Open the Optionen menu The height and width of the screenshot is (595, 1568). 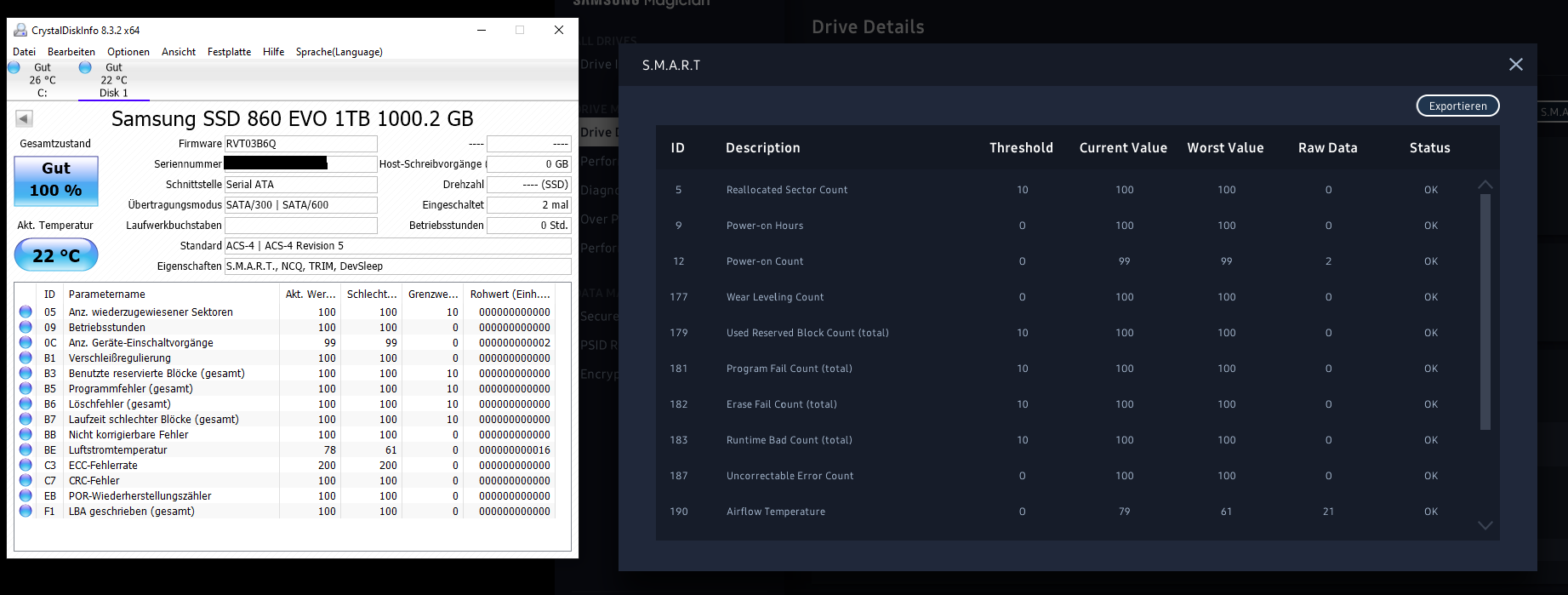[128, 52]
